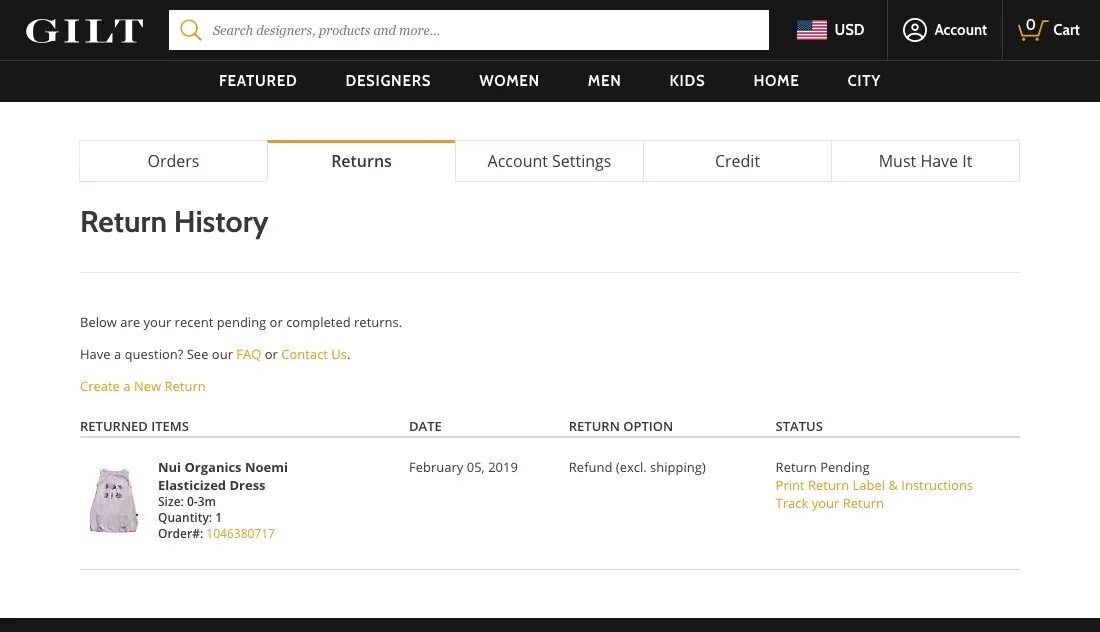The height and width of the screenshot is (632, 1100).
Task: Click Print Return Label & Instructions
Action: click(x=873, y=485)
